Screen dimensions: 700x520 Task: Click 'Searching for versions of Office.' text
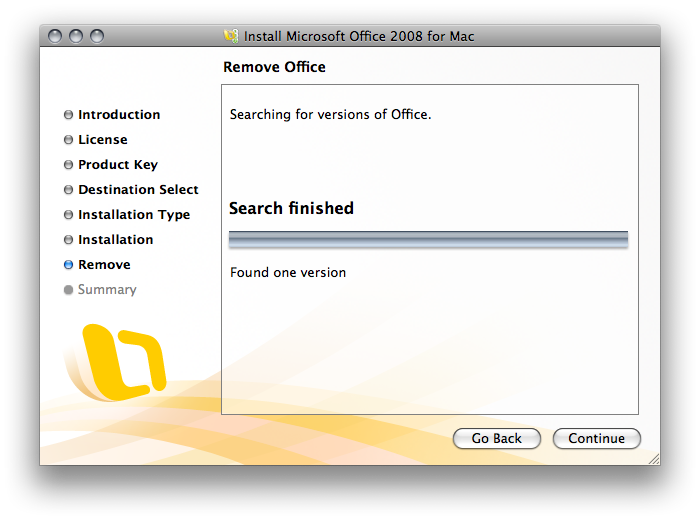tap(330, 115)
